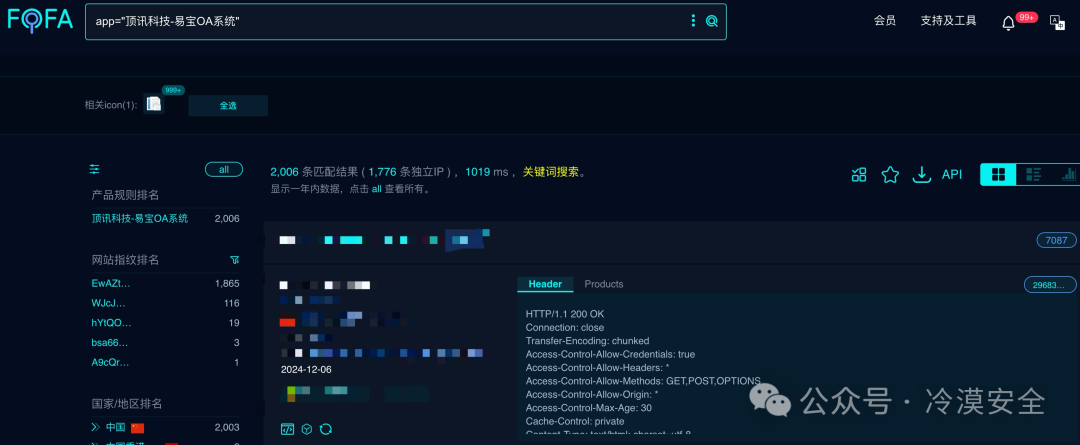The height and width of the screenshot is (445, 1080).
Task: Open the API link
Action: point(951,174)
